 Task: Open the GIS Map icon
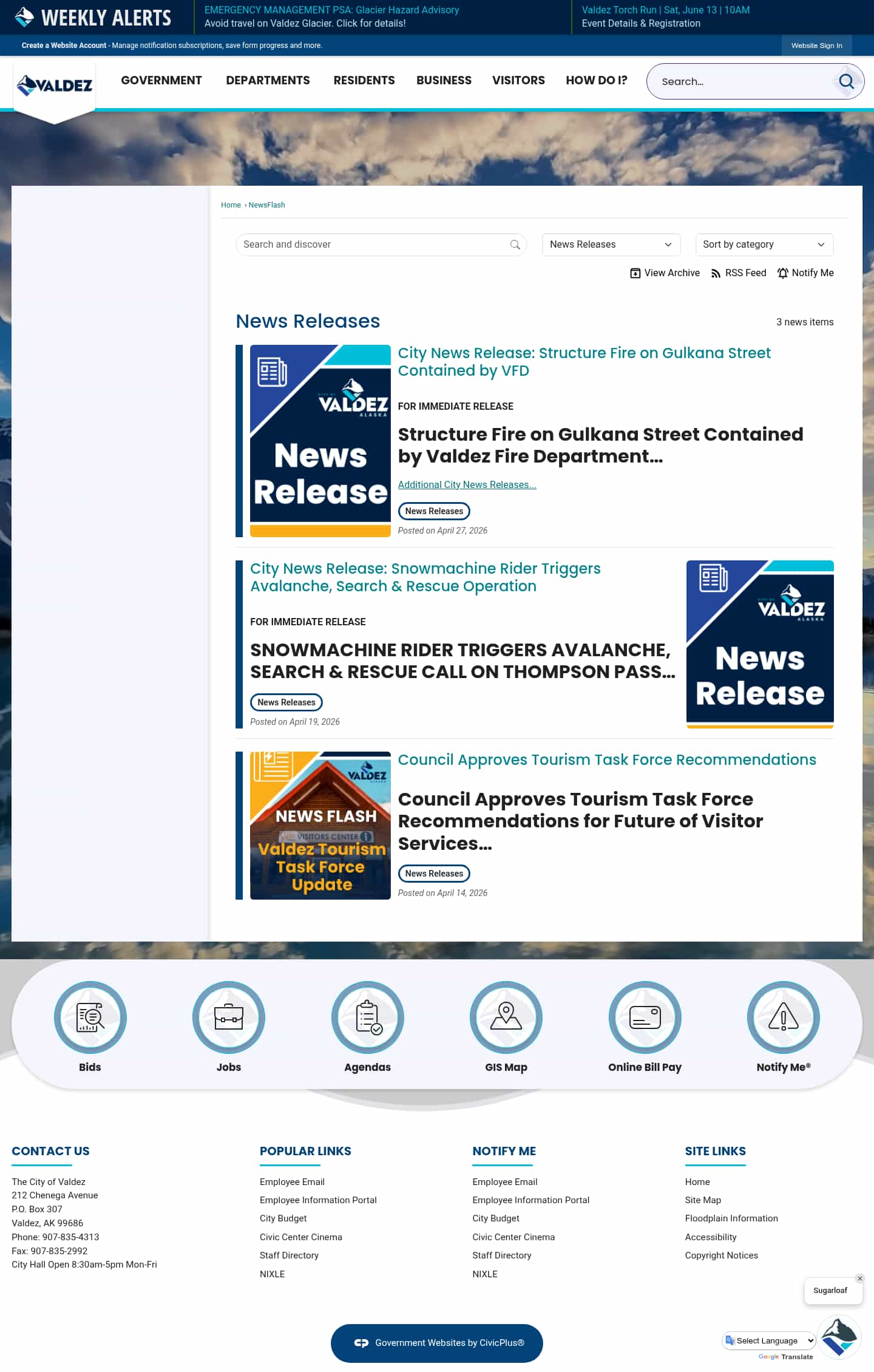506,1017
